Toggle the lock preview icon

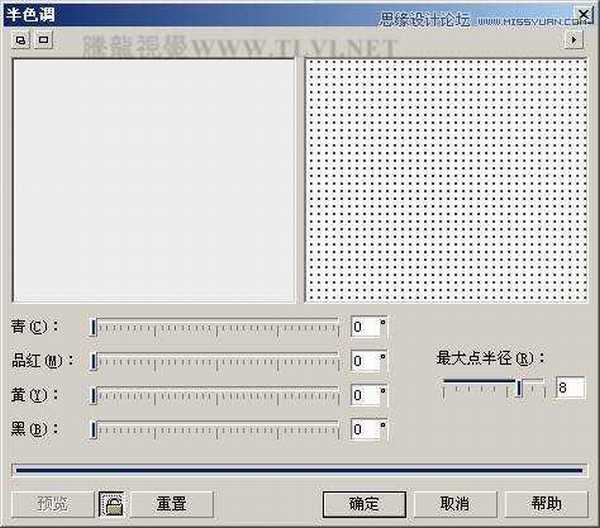coord(111,503)
